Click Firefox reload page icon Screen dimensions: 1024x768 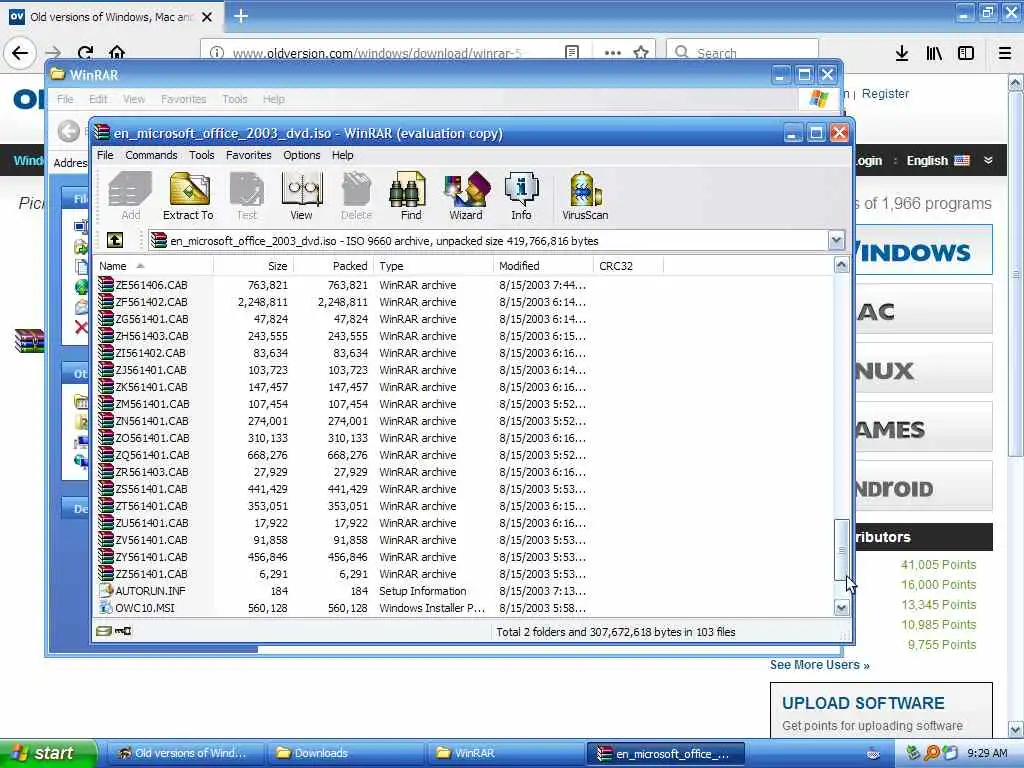(x=86, y=52)
